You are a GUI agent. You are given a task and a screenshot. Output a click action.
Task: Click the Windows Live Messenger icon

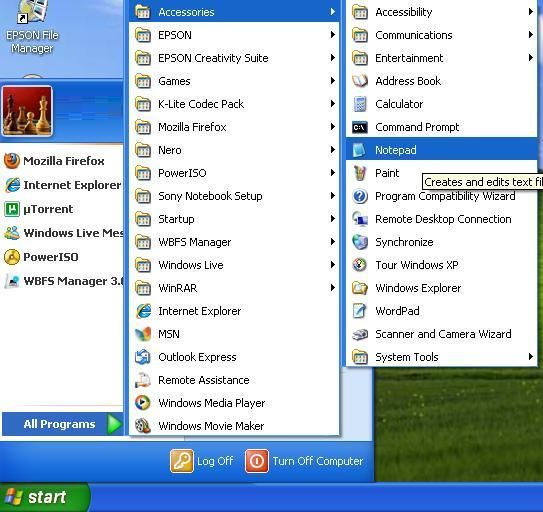pyautogui.click(x=12, y=233)
